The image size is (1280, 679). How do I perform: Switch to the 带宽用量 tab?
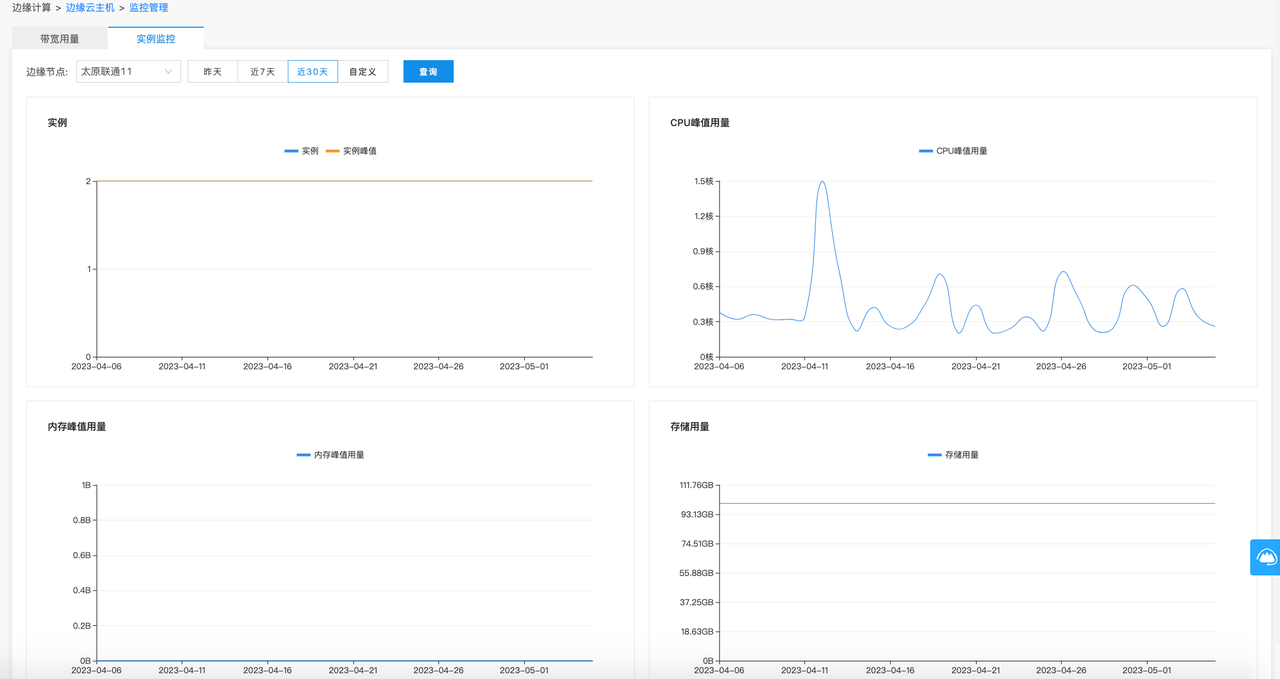(x=60, y=39)
